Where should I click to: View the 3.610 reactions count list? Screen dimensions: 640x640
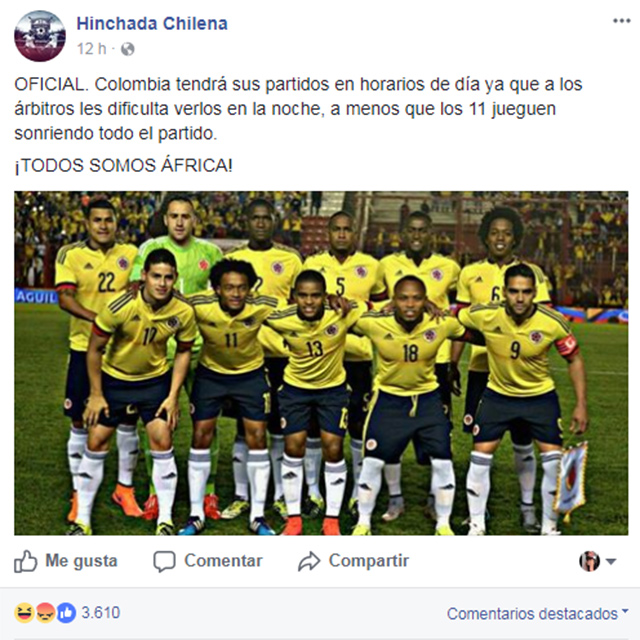[x=101, y=613]
